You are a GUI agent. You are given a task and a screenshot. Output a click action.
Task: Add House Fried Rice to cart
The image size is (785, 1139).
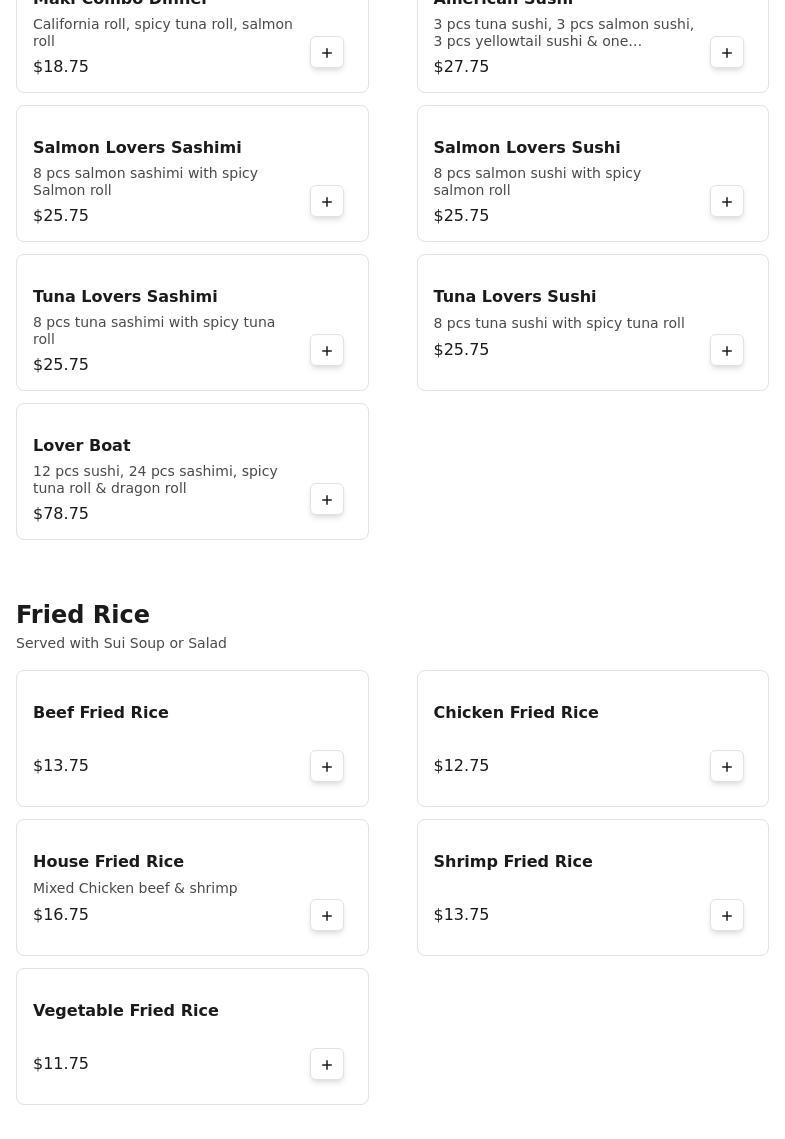(x=327, y=916)
